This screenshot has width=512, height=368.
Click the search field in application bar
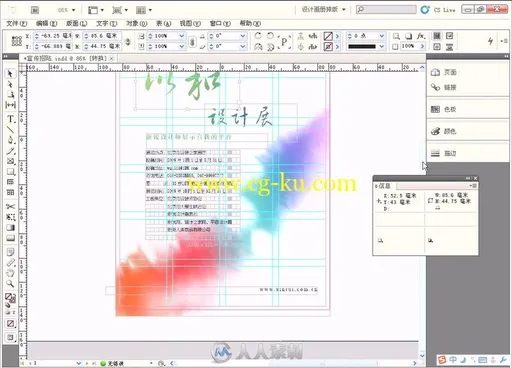coord(386,9)
